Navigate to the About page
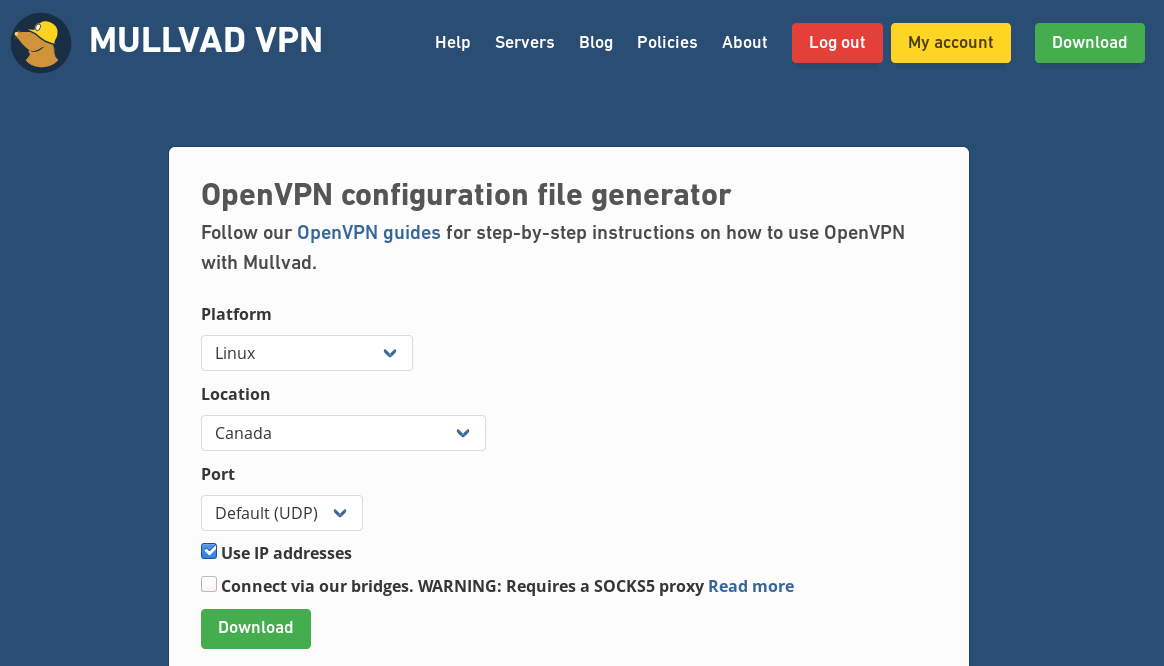 [x=744, y=42]
